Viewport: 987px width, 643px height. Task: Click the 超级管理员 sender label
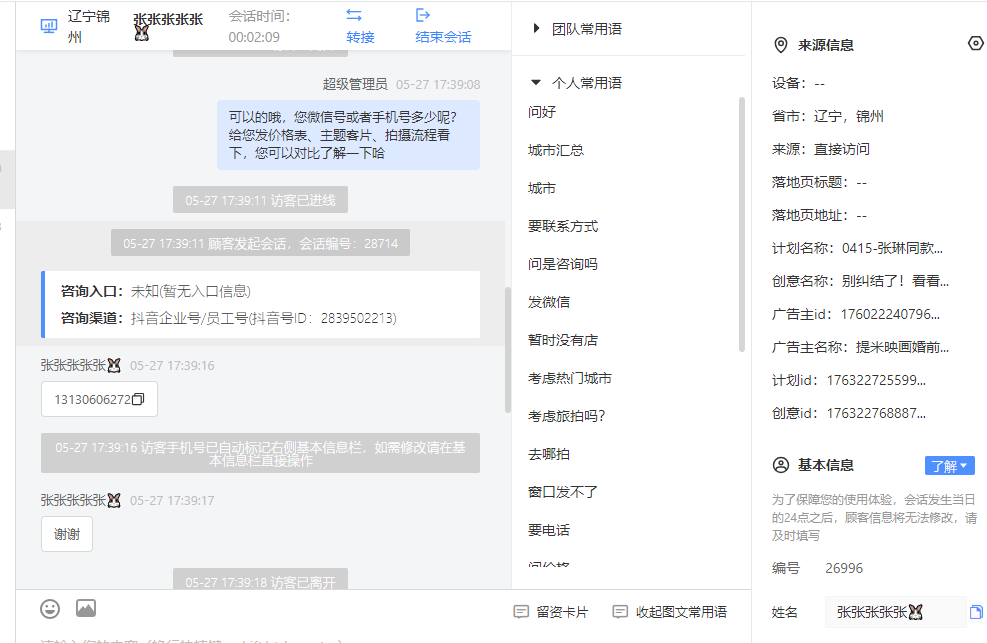pos(355,84)
